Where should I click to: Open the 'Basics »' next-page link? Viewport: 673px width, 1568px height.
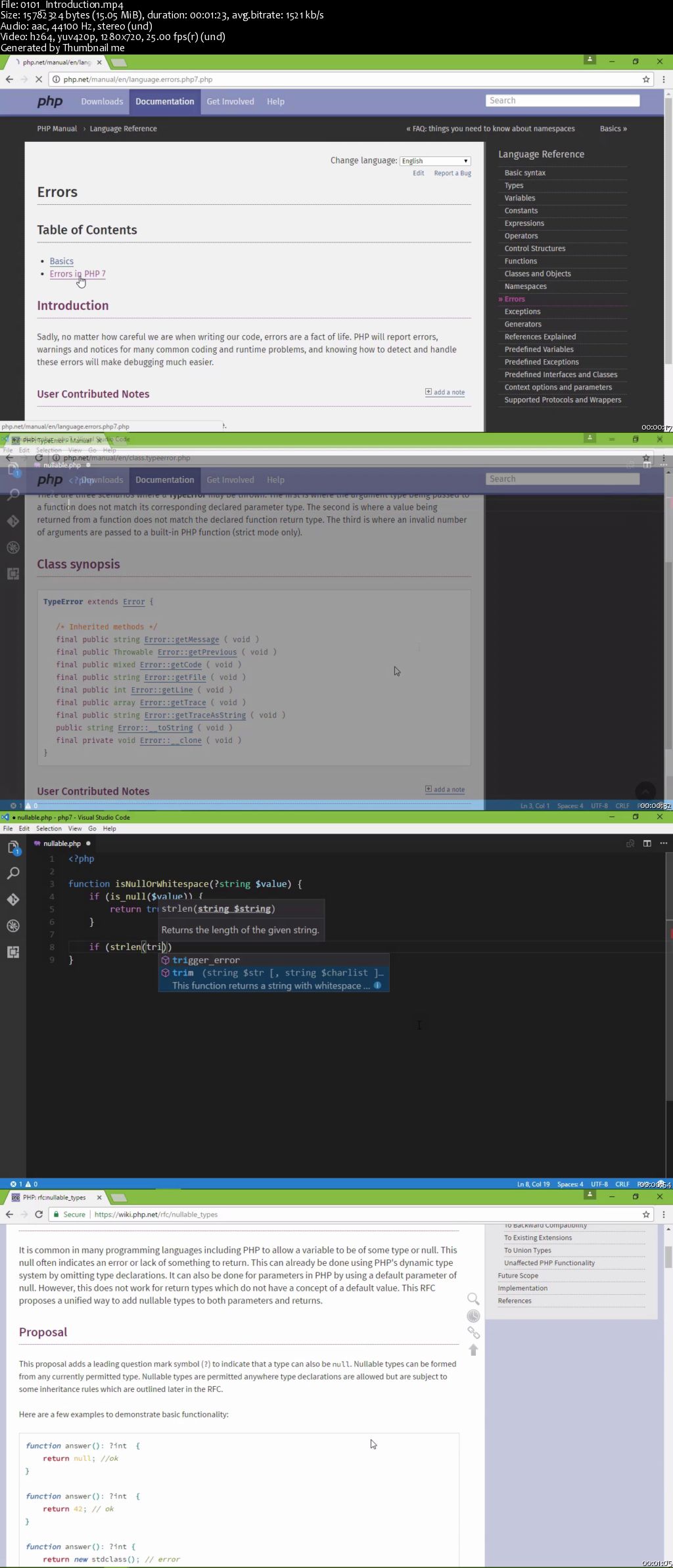(613, 129)
